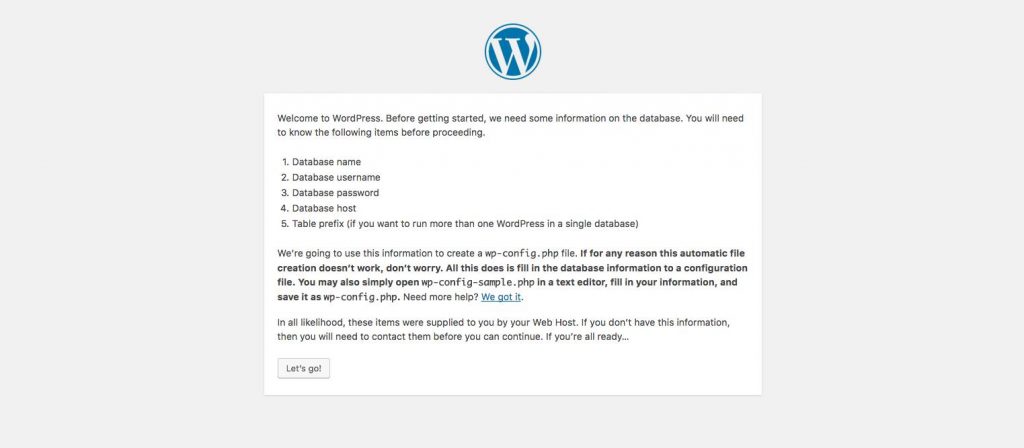
Task: Click the In all likelihood paragraph
Action: [503, 330]
